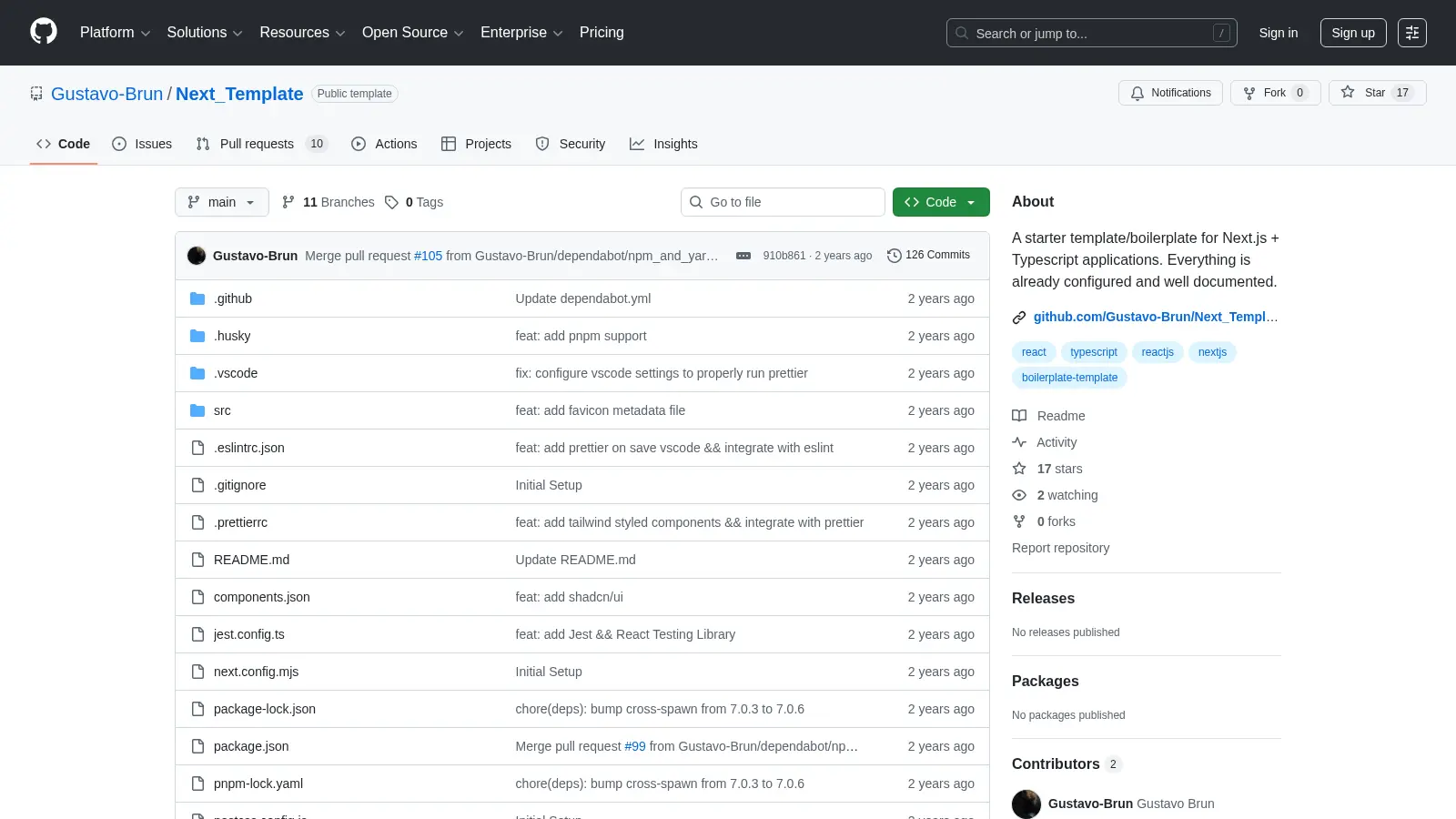View the 126 Commits history

[929, 255]
